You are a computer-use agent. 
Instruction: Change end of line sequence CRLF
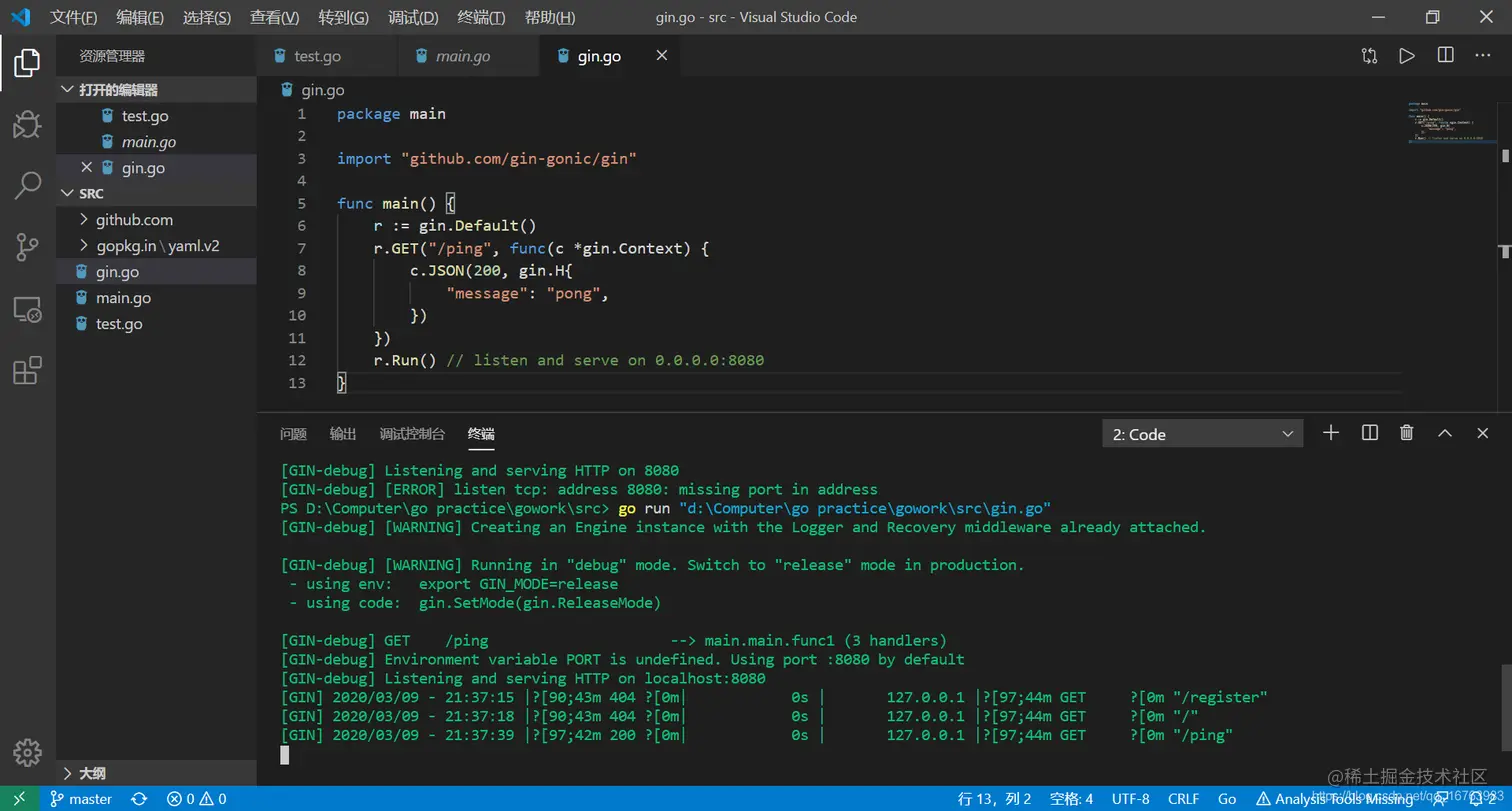coord(1183,799)
